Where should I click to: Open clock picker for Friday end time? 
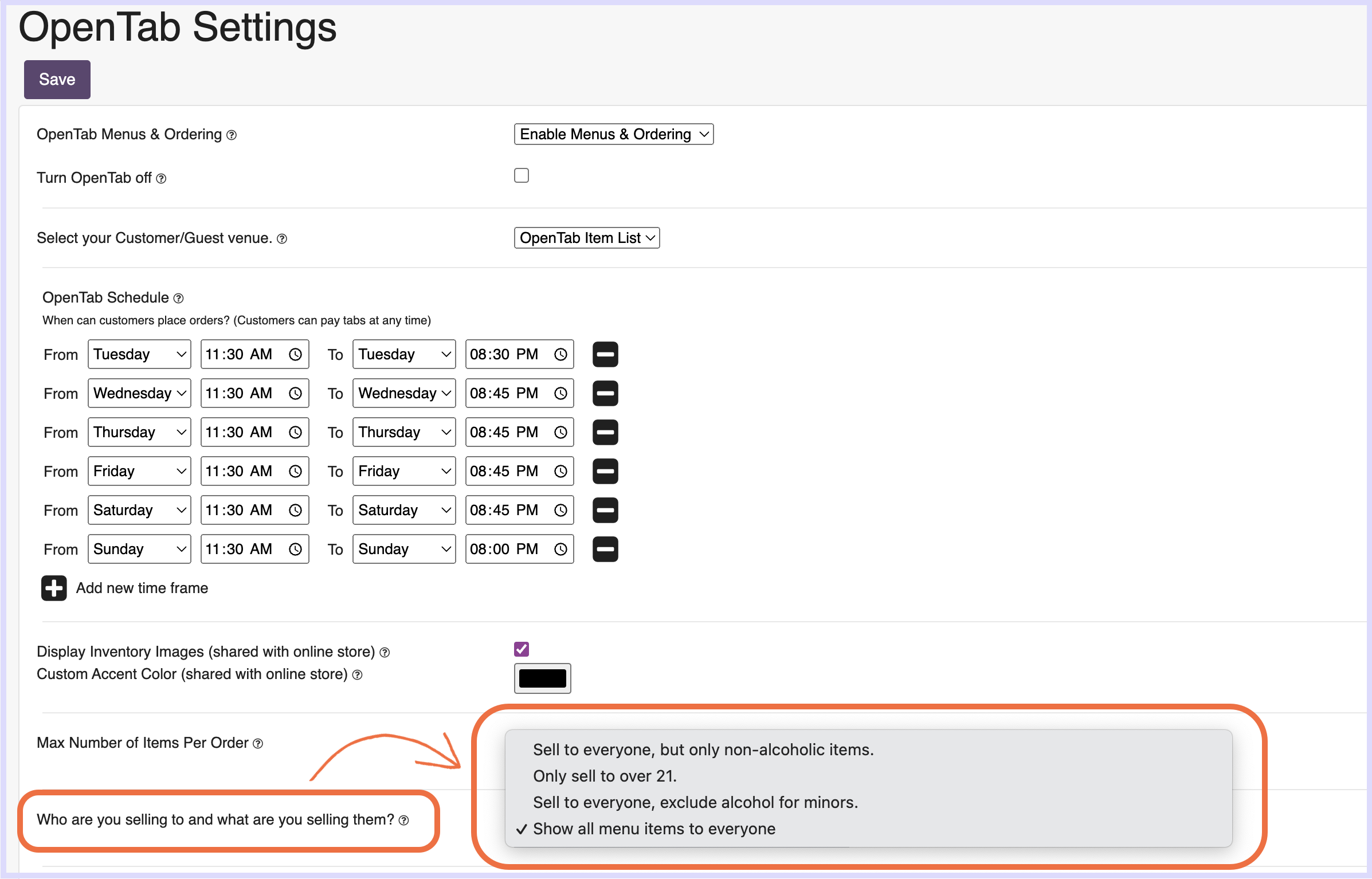tap(560, 472)
